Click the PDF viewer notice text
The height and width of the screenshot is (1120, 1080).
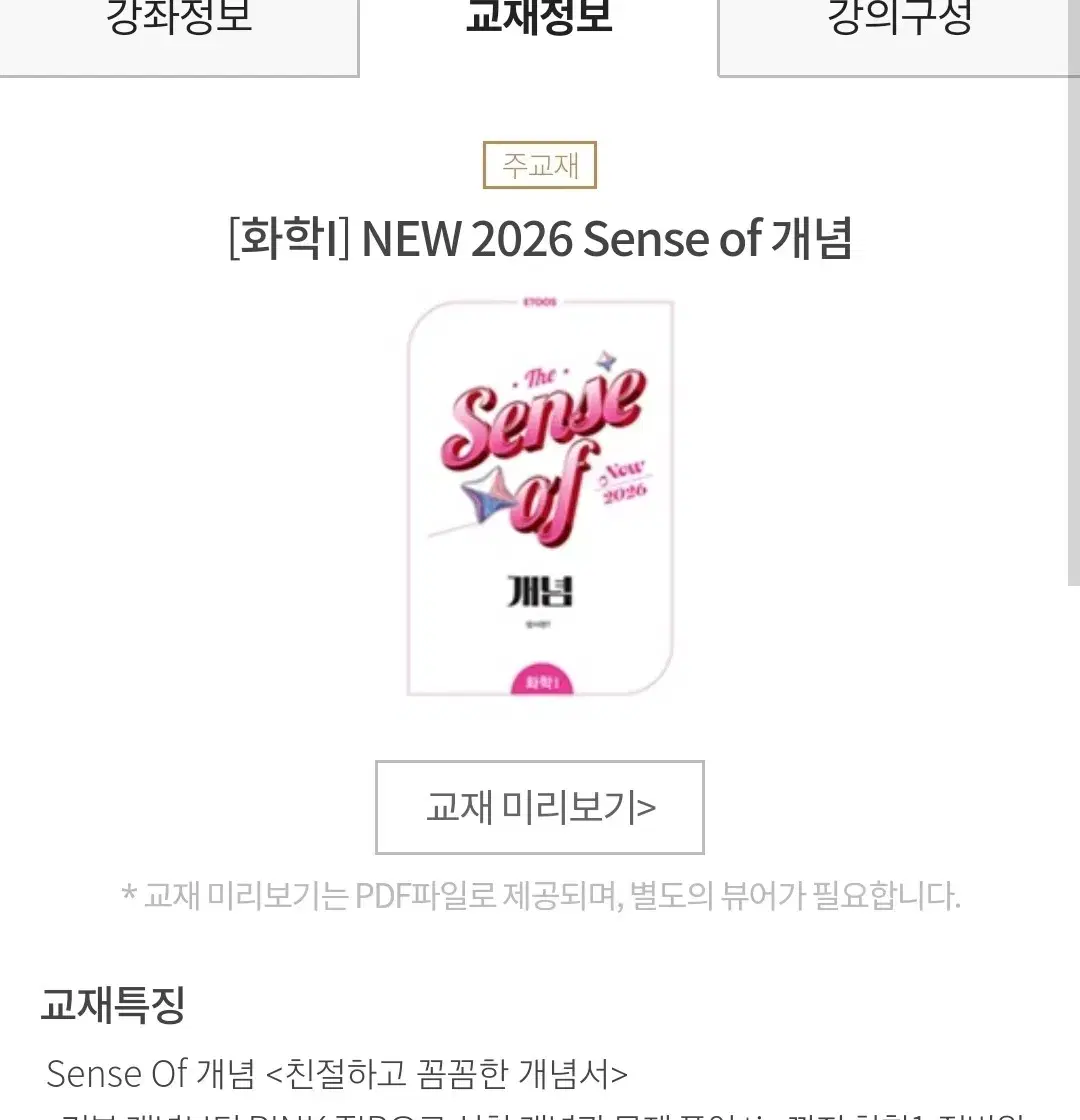point(541,896)
